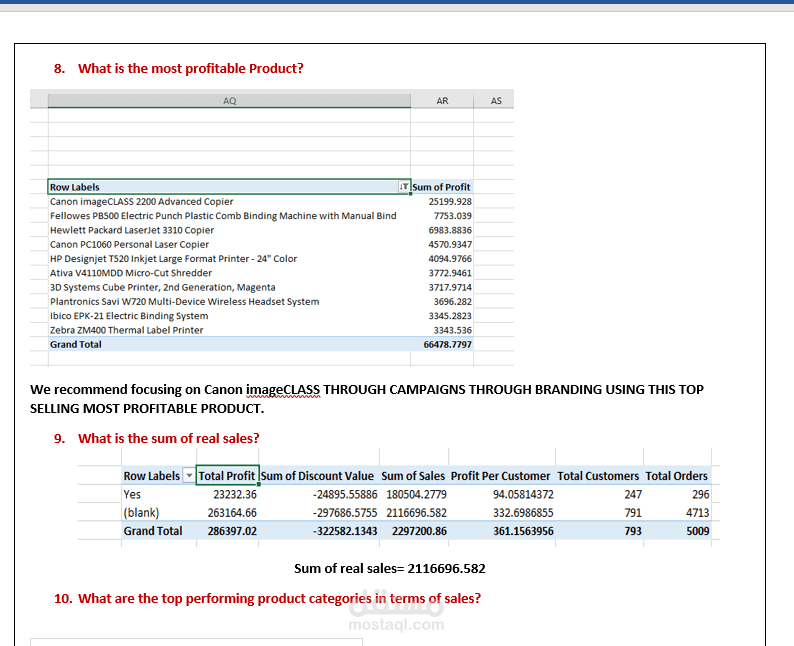Select the Total Profit header cell
The image size is (794, 646).
click(x=227, y=476)
